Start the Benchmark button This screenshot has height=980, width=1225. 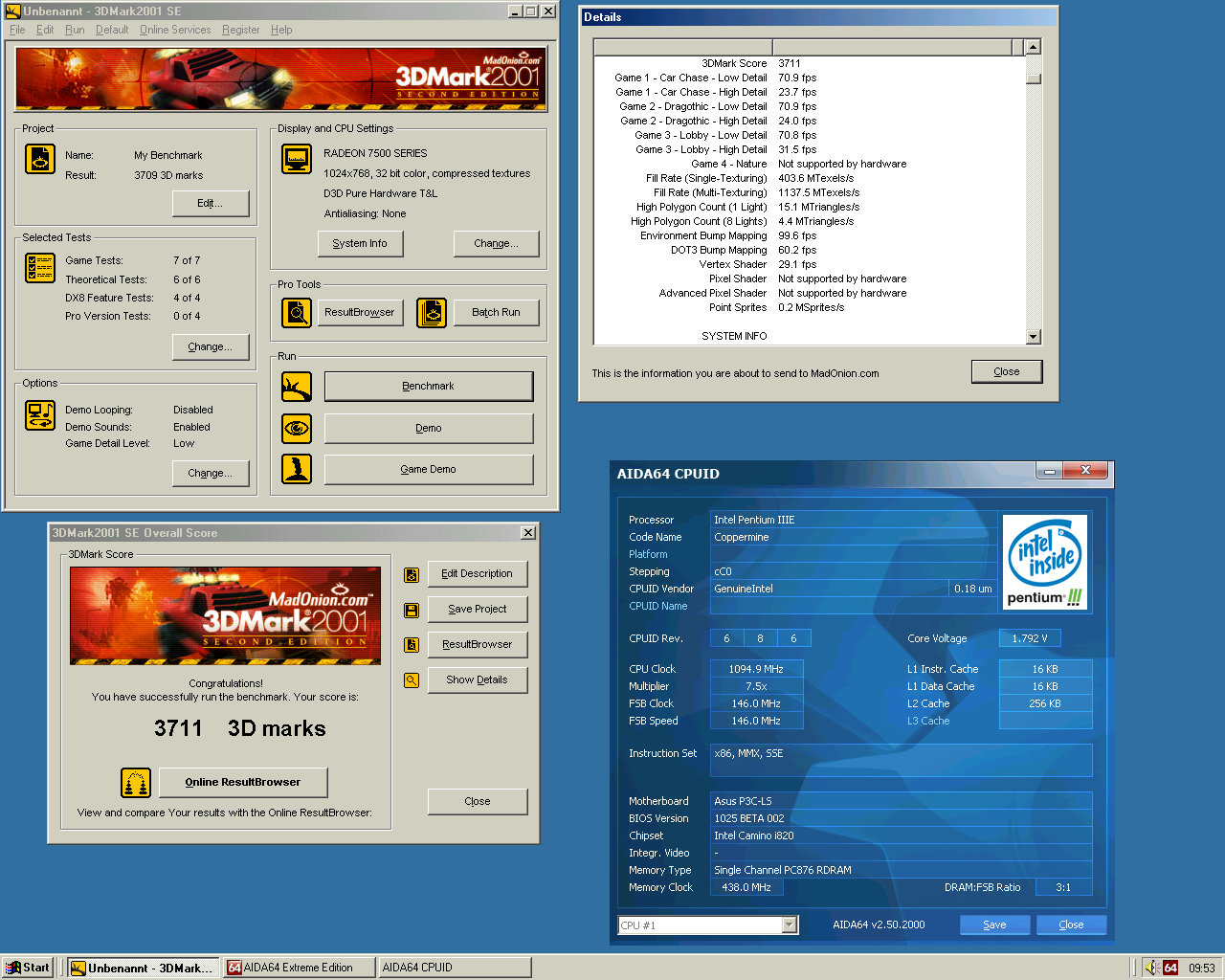click(429, 387)
